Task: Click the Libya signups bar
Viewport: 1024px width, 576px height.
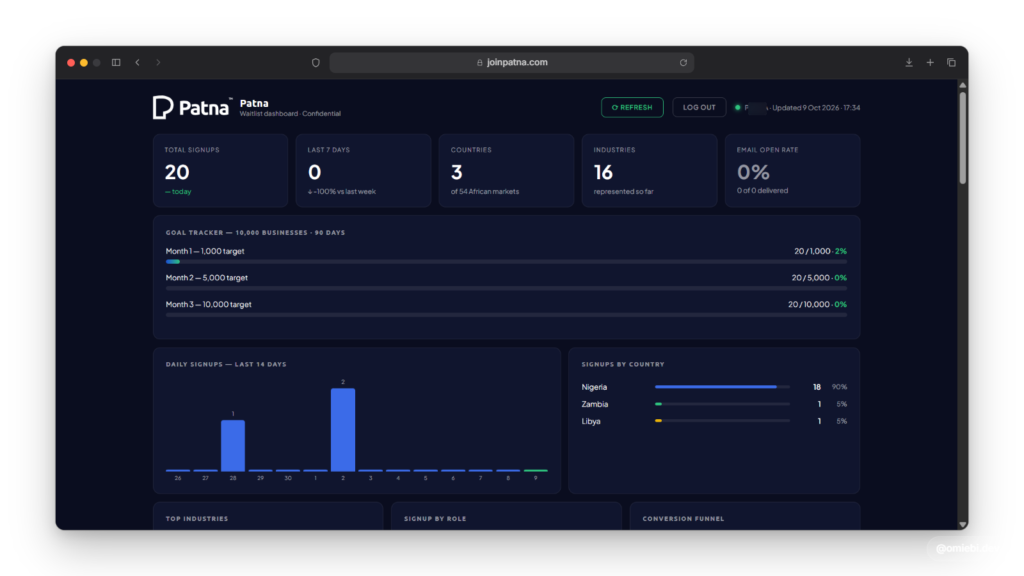Action: coord(722,421)
